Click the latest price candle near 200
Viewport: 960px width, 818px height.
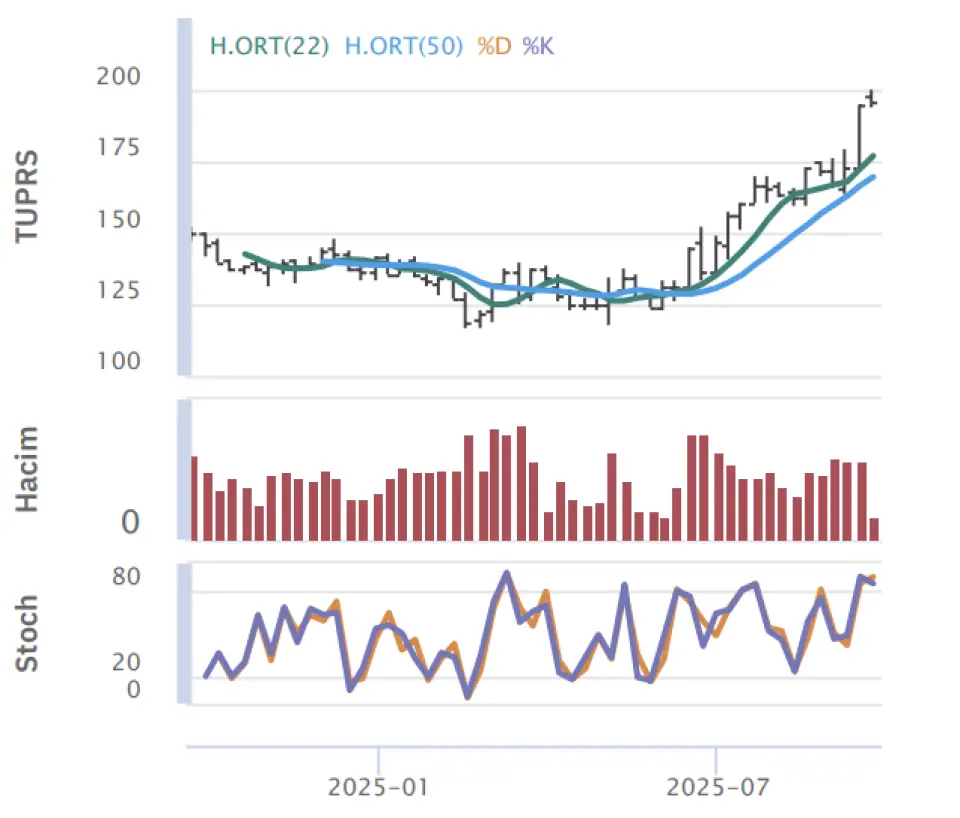pos(871,98)
